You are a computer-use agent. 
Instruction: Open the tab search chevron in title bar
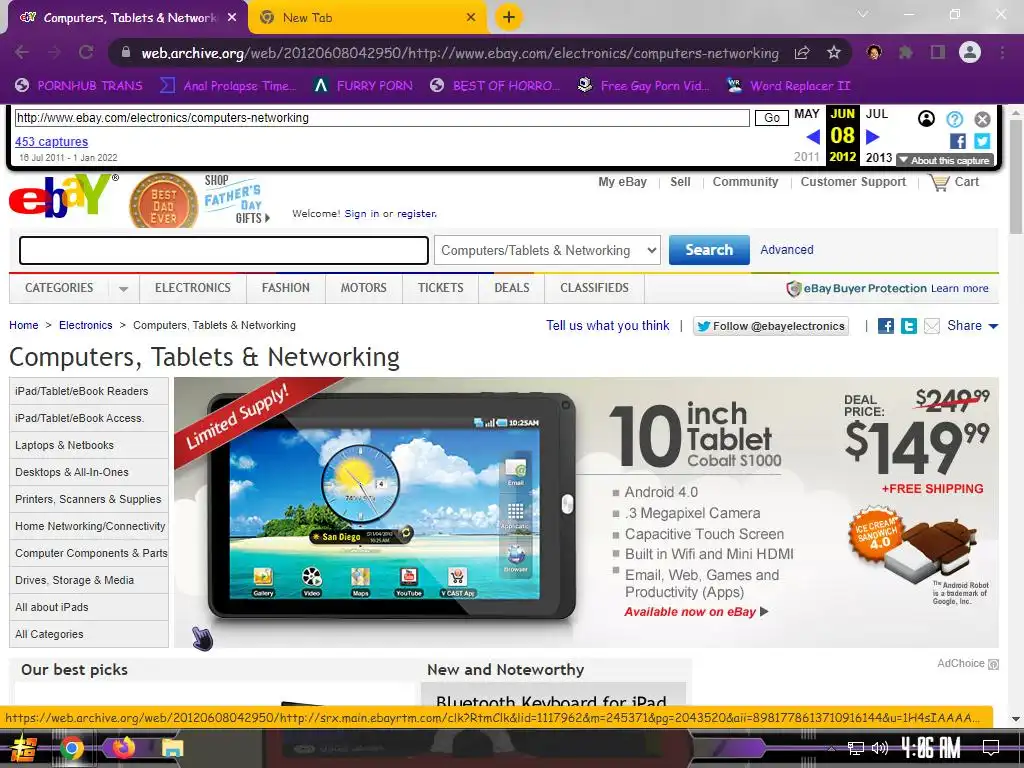(x=863, y=14)
